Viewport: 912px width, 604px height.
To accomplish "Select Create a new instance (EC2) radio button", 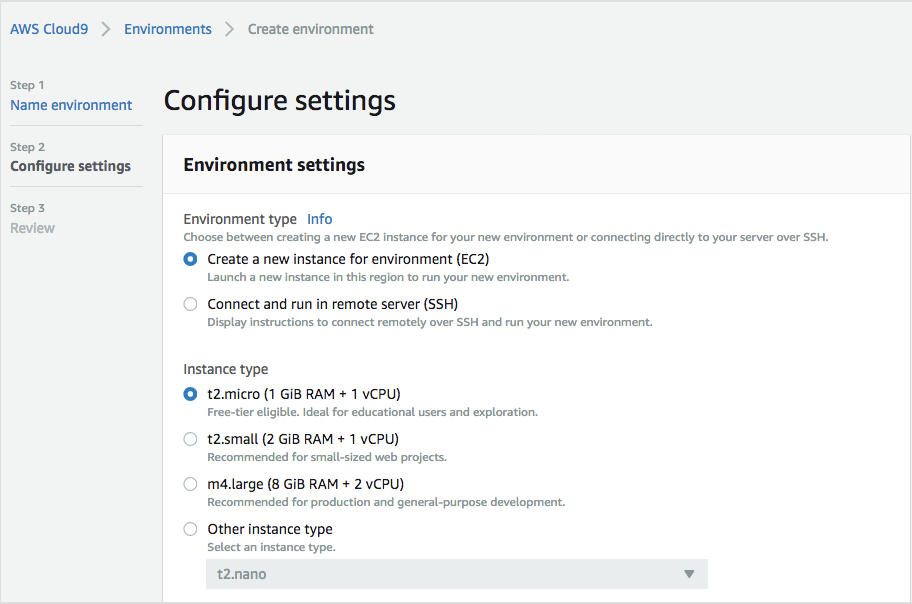I will coord(190,259).
